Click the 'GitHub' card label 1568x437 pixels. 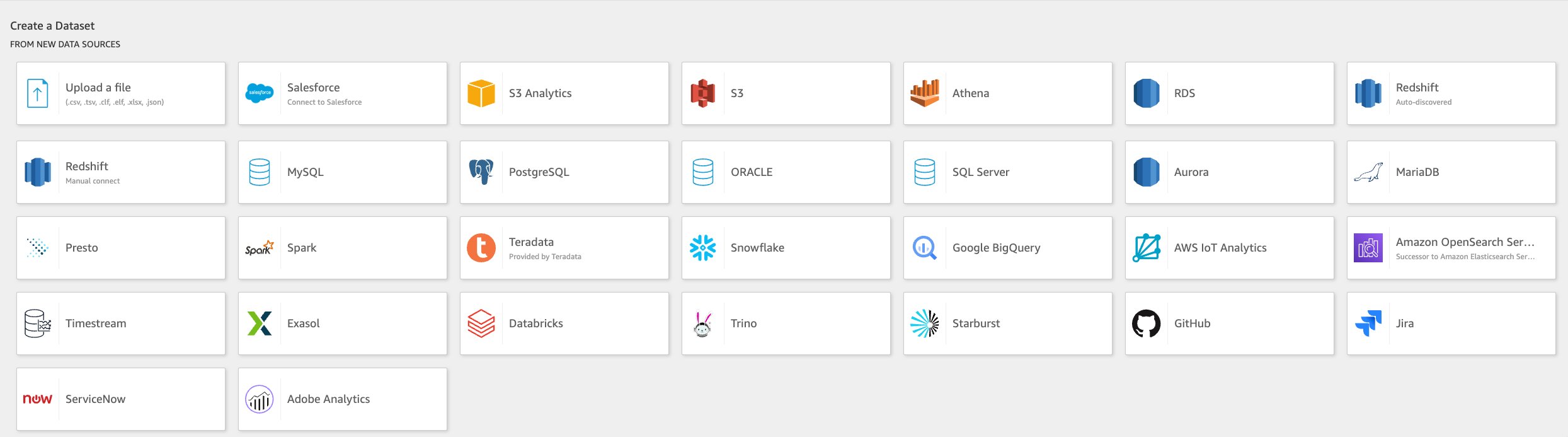(1193, 323)
